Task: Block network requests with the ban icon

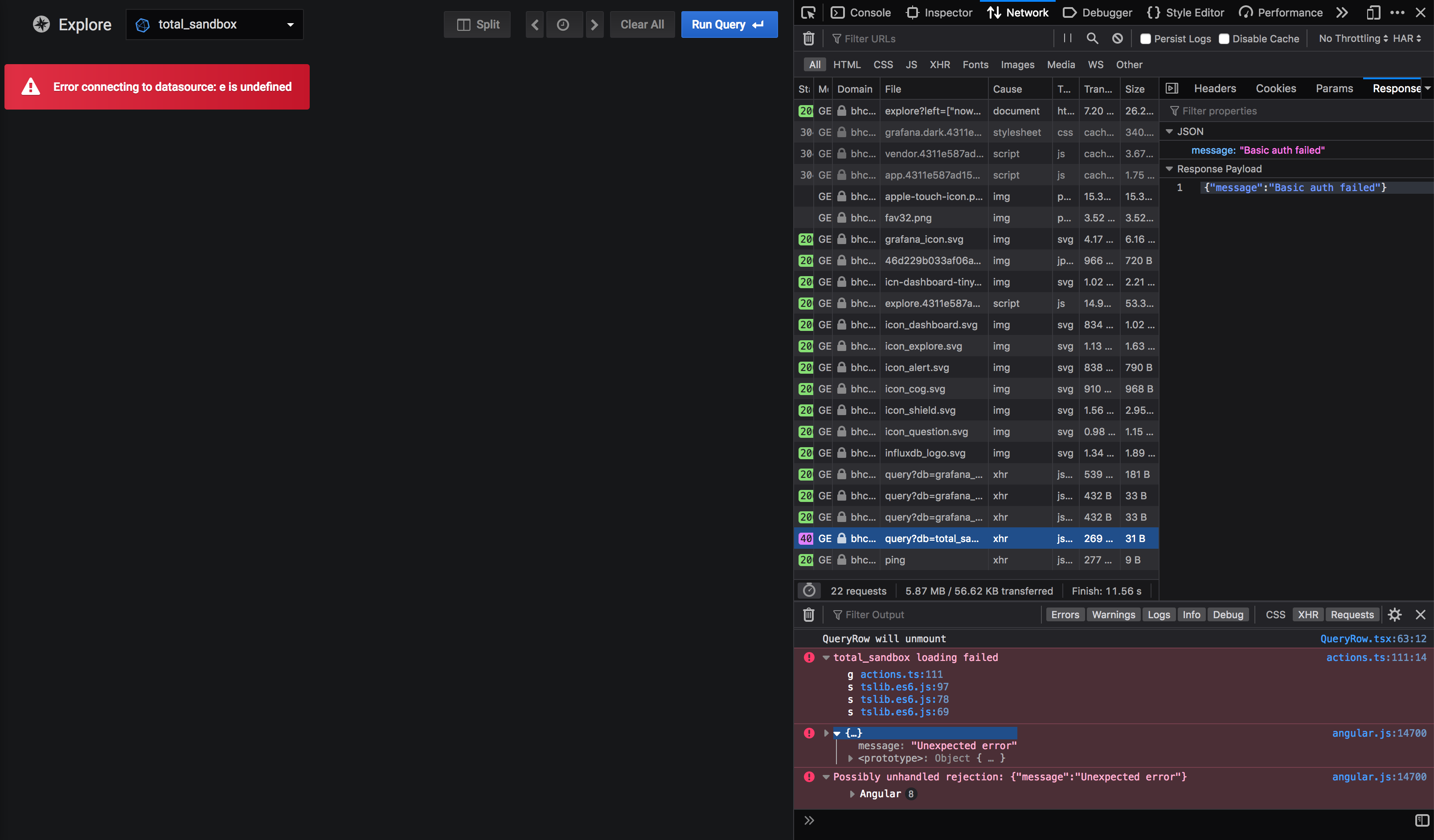Action: click(x=1117, y=38)
